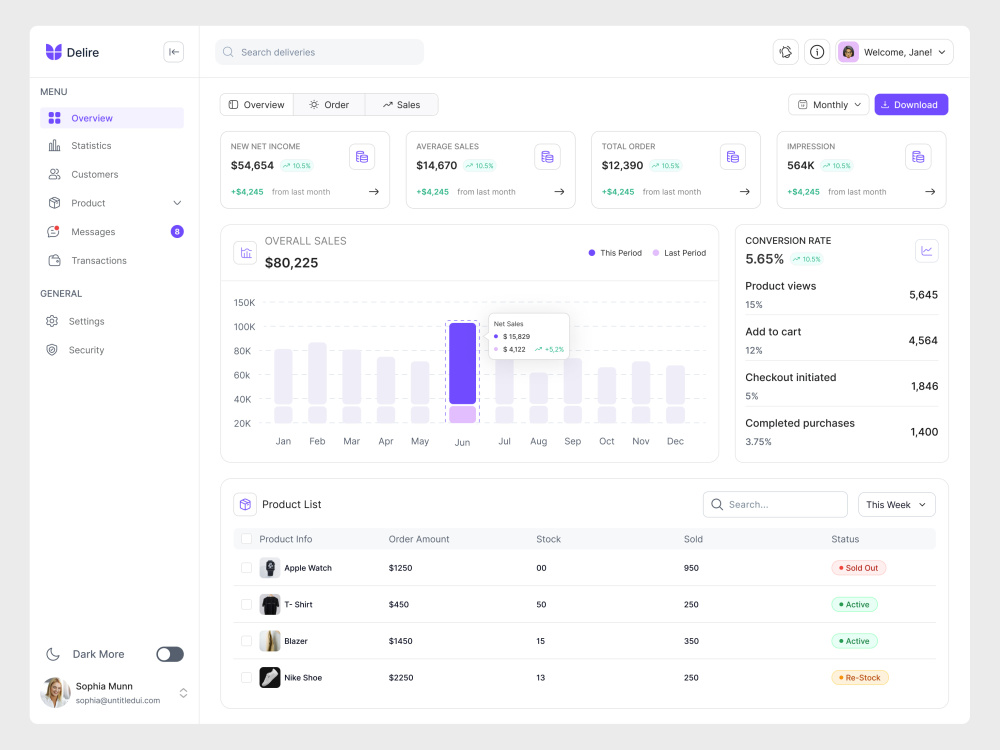Open the Monthly period dropdown
Image resolution: width=1000 pixels, height=750 pixels.
coord(828,105)
